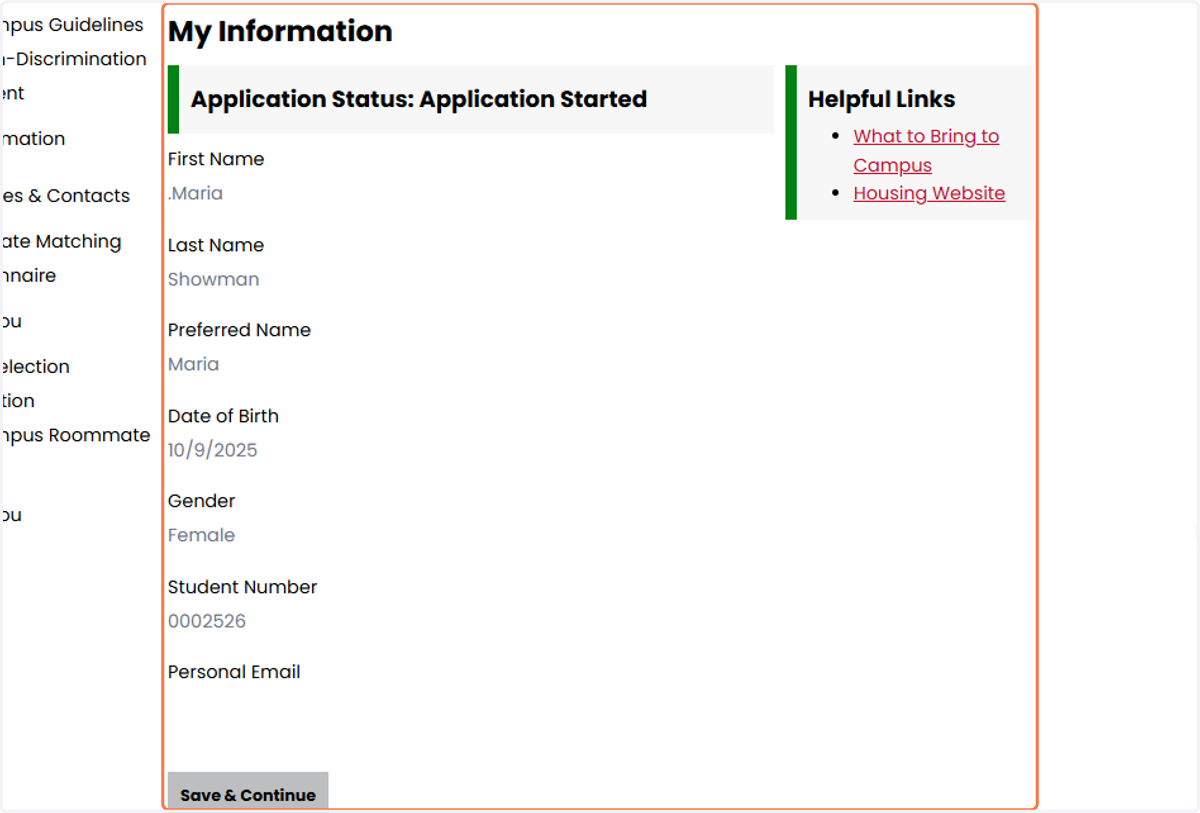This screenshot has height=813, width=1200.
Task: Open the Housing Website link
Action: pos(929,193)
